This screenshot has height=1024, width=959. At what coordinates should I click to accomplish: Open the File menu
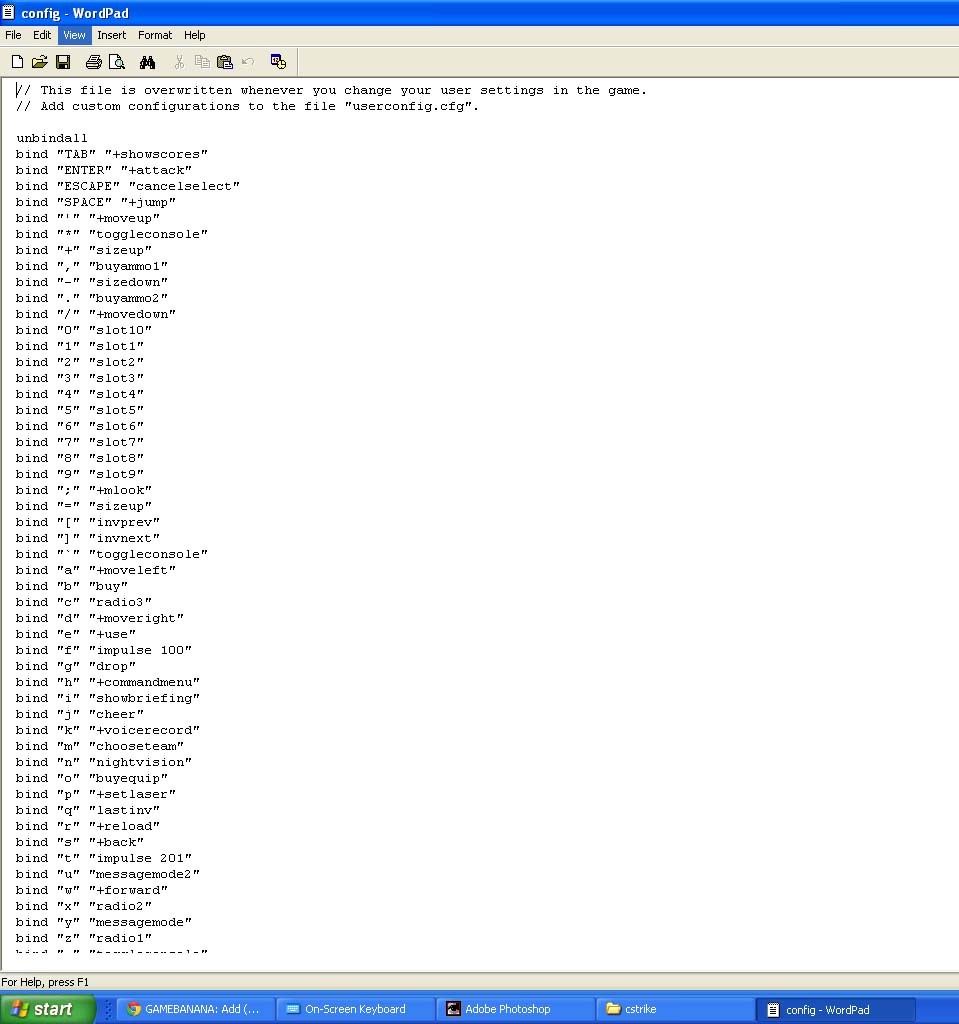tap(13, 35)
